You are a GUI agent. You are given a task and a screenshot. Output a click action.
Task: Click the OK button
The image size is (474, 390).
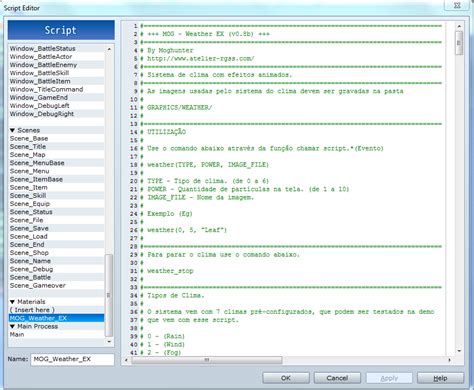[286, 378]
